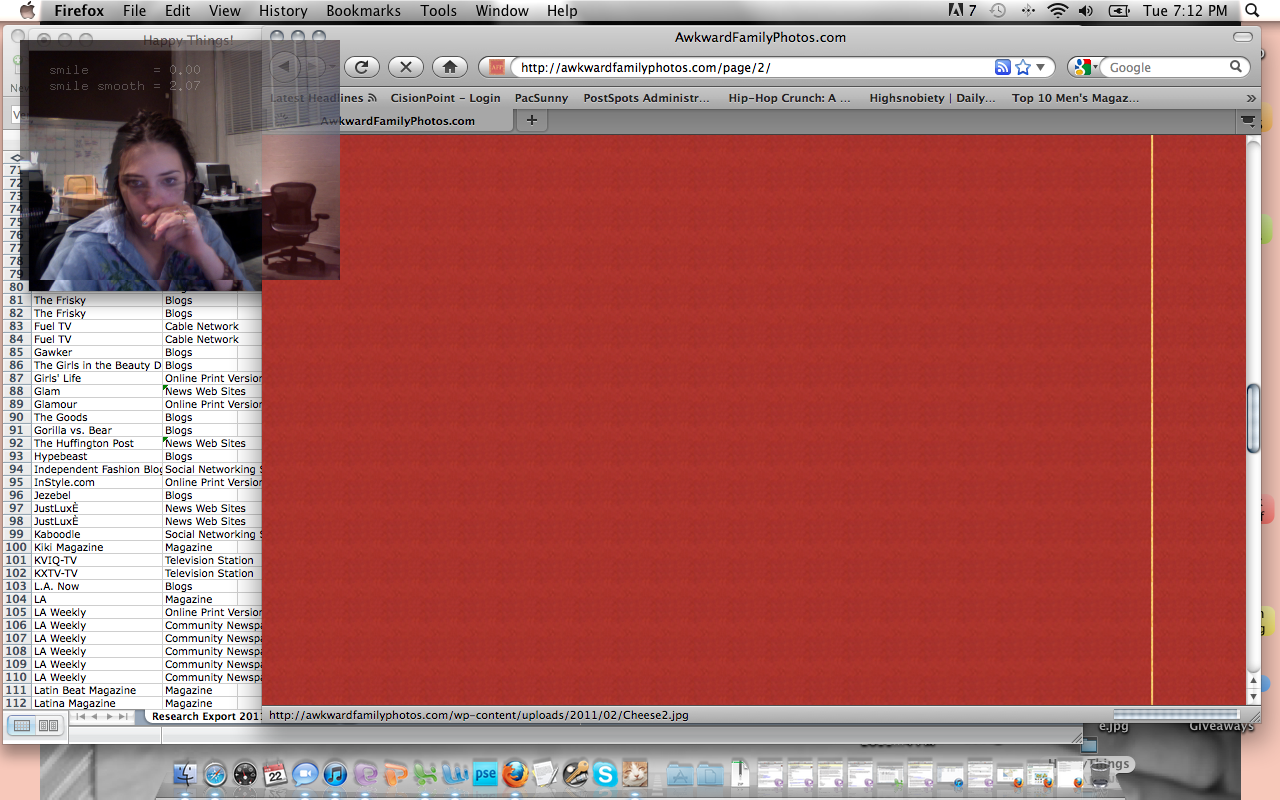Image resolution: width=1280 pixels, height=800 pixels.
Task: Open Photoshop Elements from the dock
Action: coord(485,774)
